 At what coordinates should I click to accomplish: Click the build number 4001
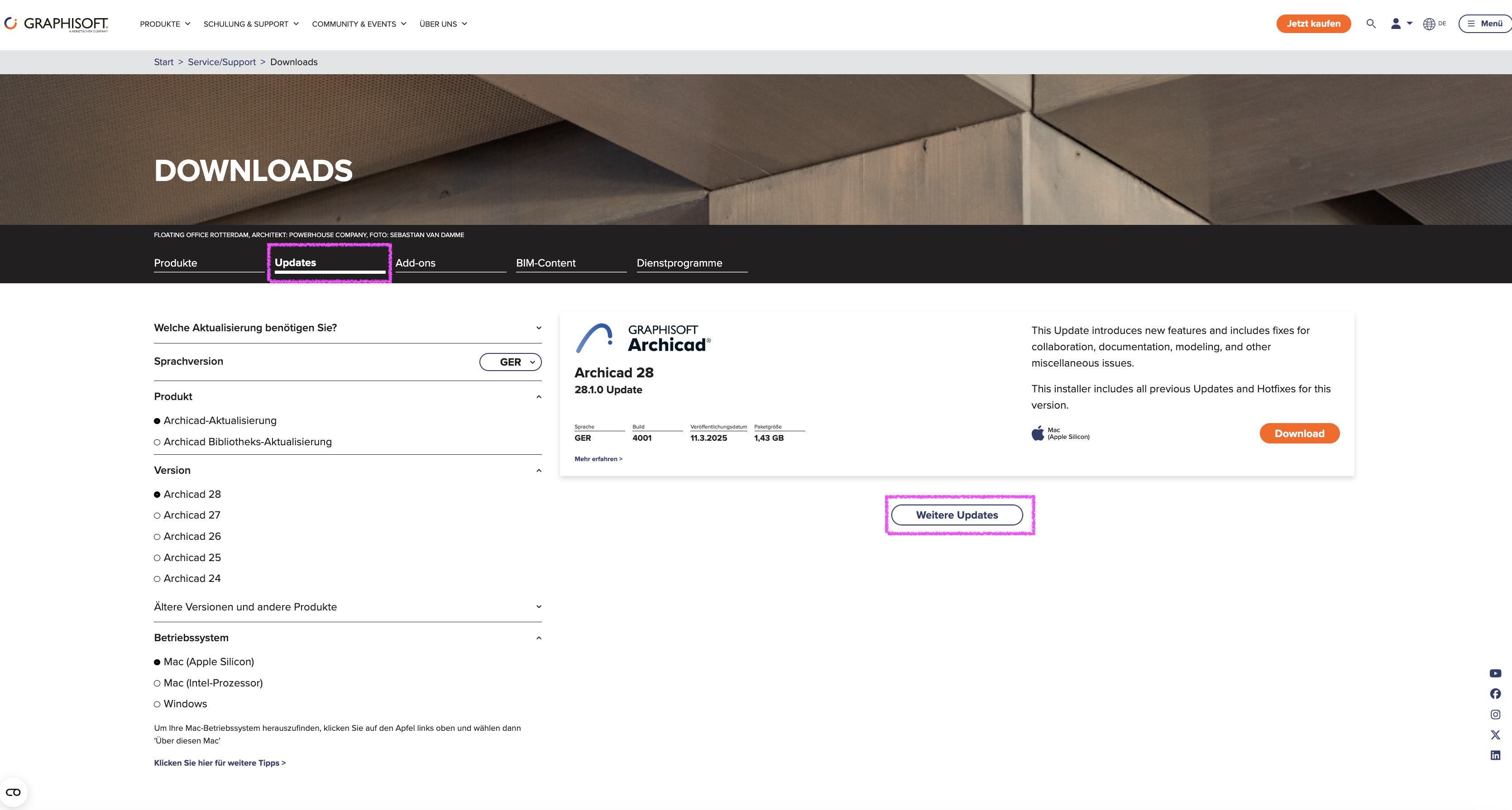[641, 438]
